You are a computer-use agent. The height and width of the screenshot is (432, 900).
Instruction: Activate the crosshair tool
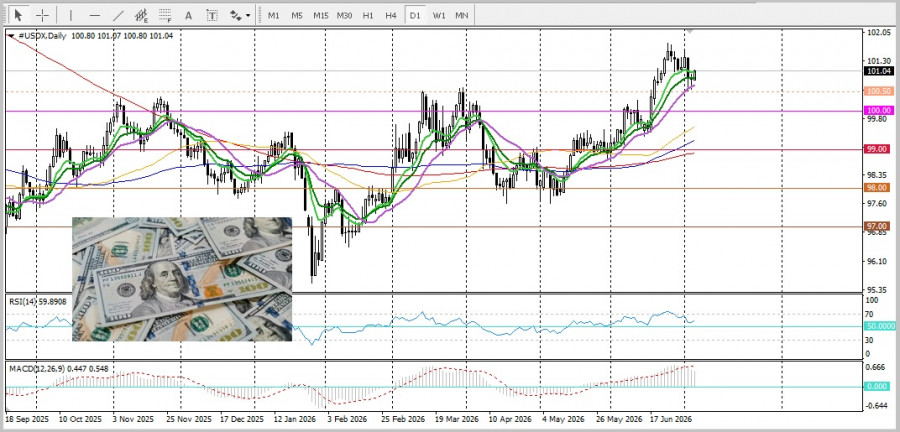pos(42,15)
